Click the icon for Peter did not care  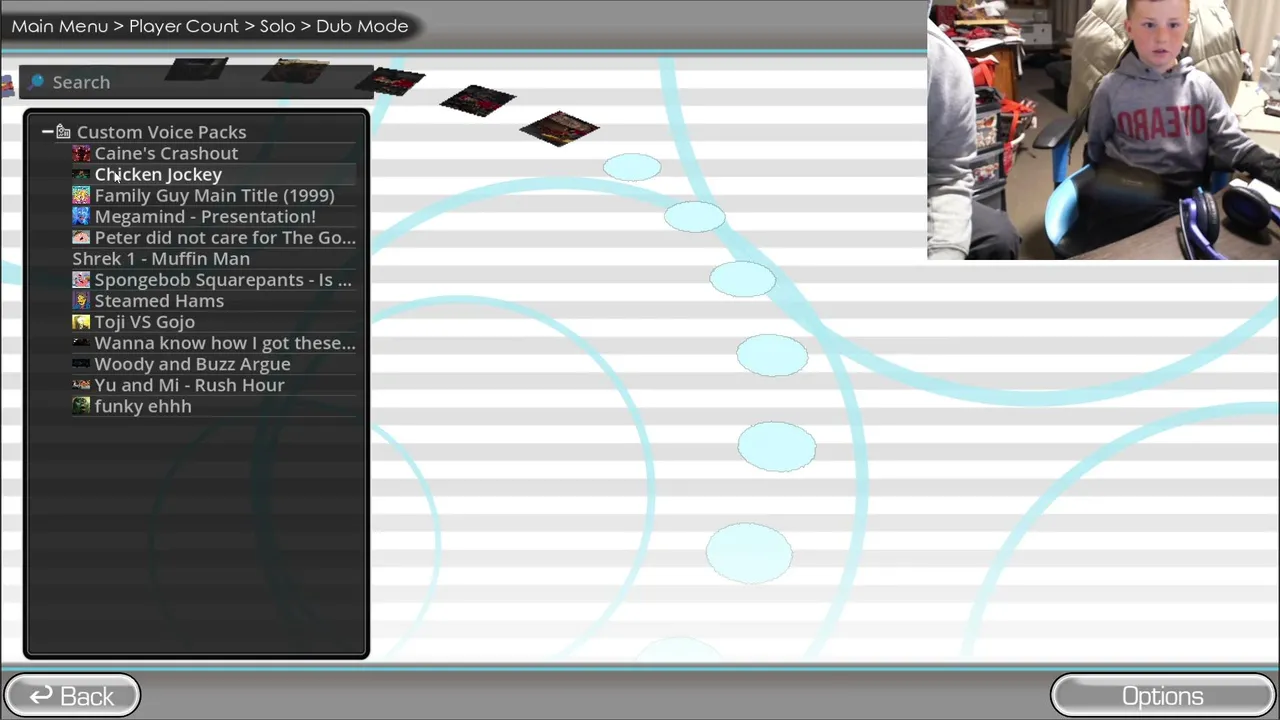tap(81, 238)
